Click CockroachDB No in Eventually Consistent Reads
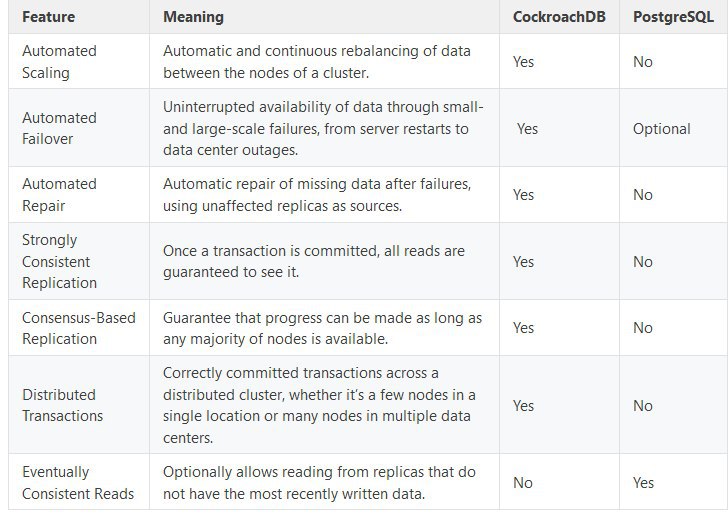The width and height of the screenshot is (728, 514). tap(523, 483)
